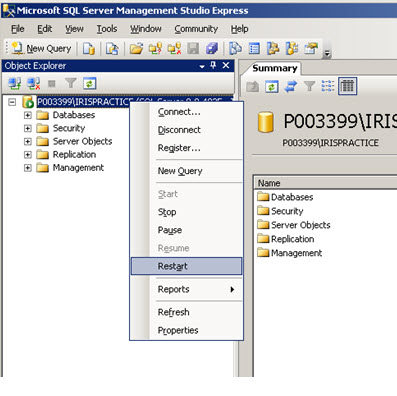This screenshot has width=397, height=396.
Task: Open the Tools menu
Action: click(107, 29)
